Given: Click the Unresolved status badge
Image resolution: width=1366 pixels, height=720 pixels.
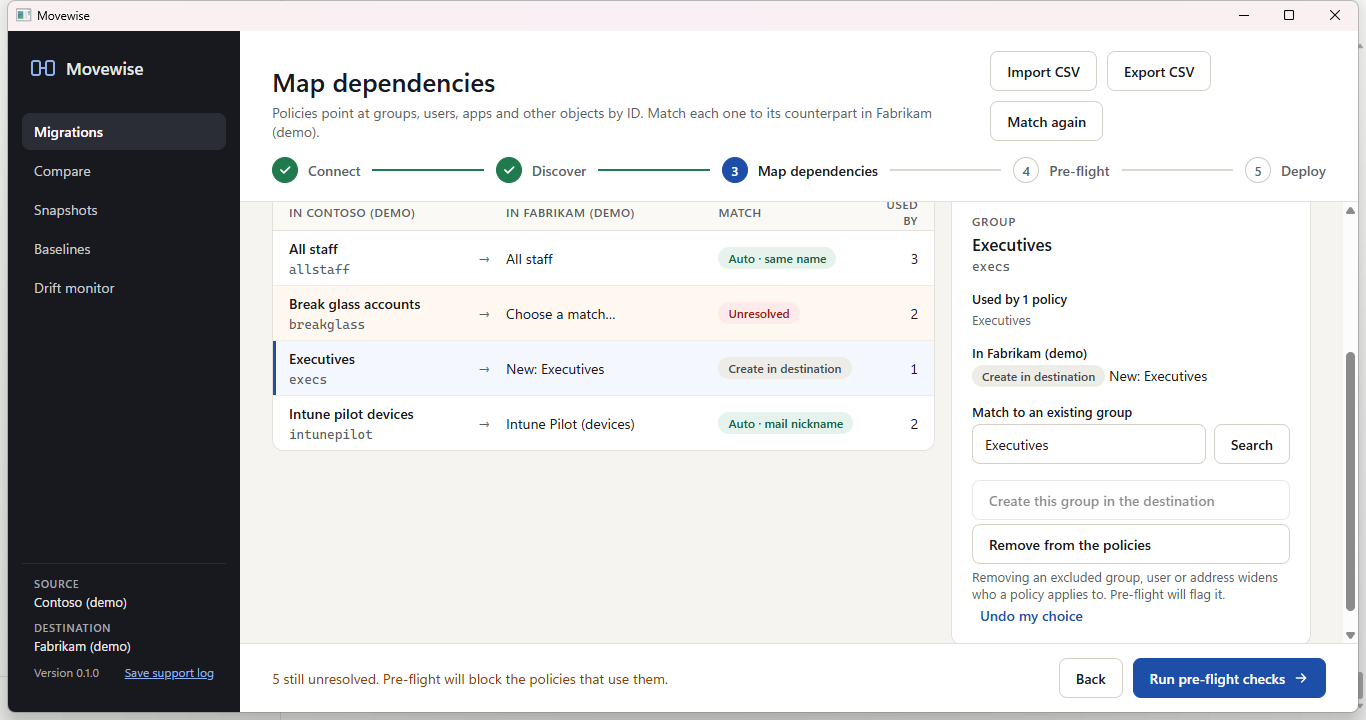Looking at the screenshot, I should (759, 314).
